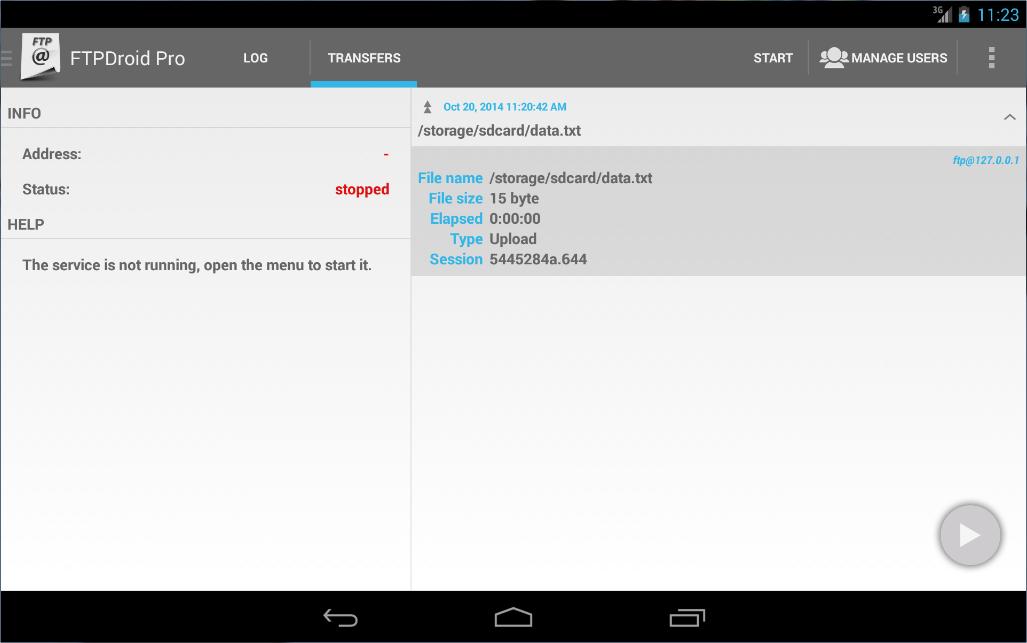
Task: Click the red 'stopped' status value
Action: pos(362,189)
